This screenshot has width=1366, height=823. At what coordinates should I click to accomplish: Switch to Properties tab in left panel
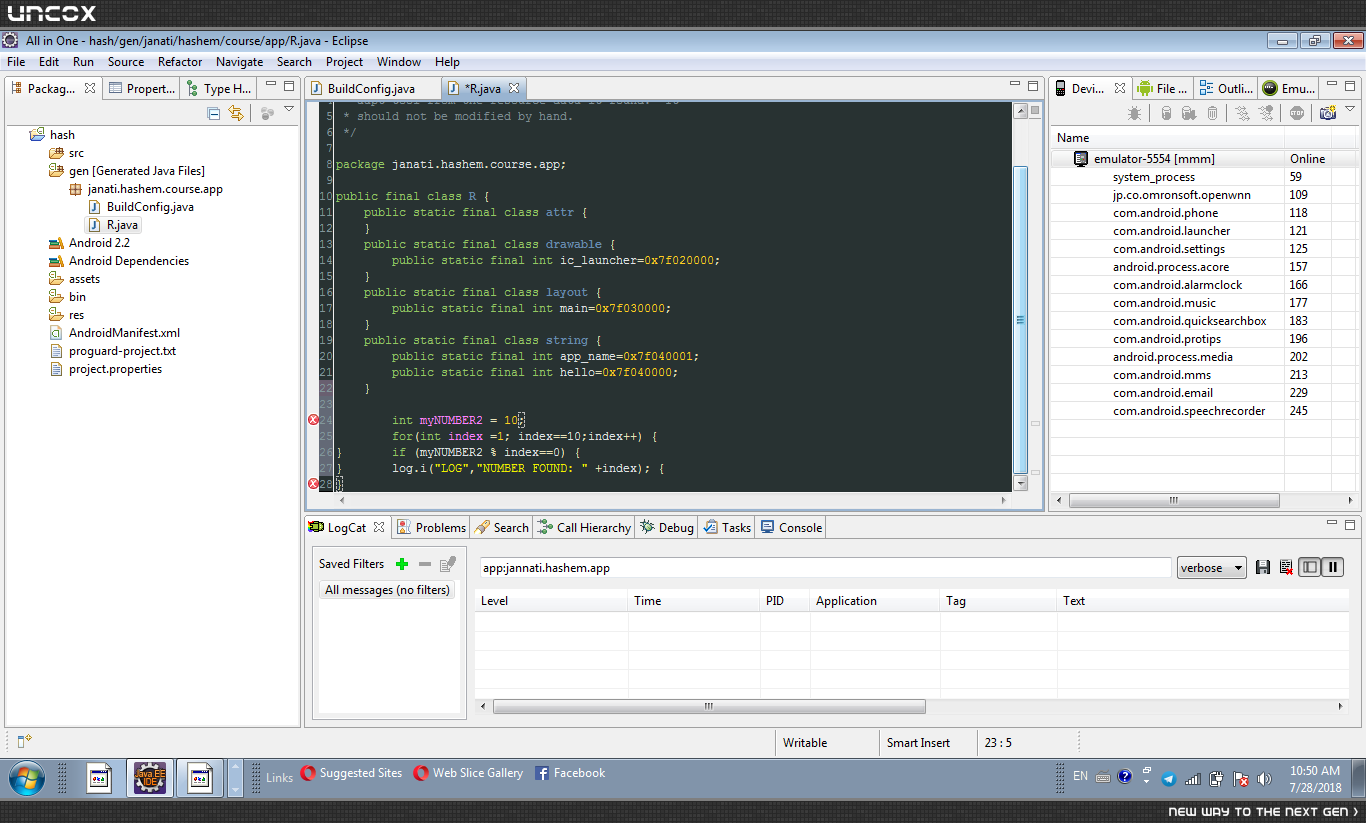point(141,89)
